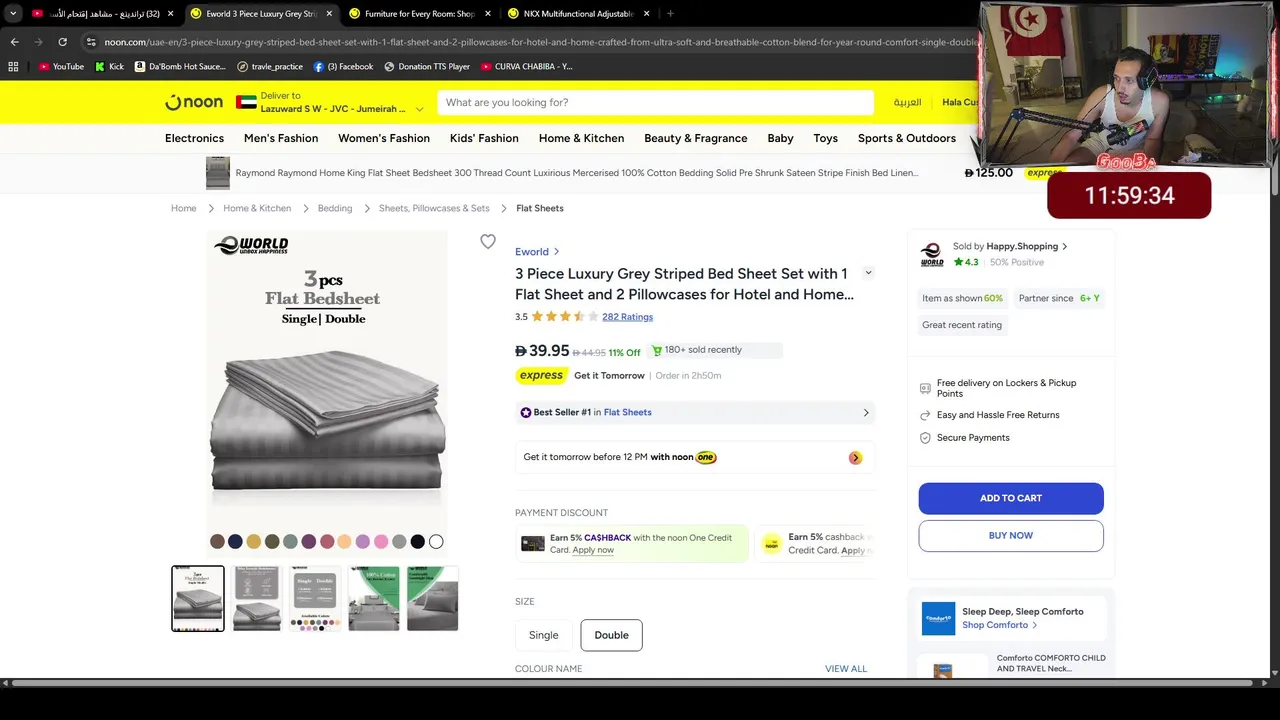Open the 282 Ratings link
The image size is (1280, 720).
pyautogui.click(x=627, y=317)
